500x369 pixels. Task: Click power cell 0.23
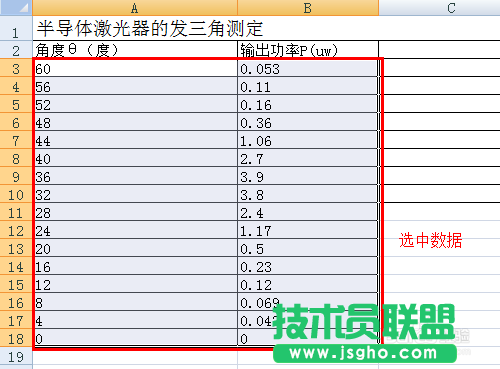pos(308,266)
